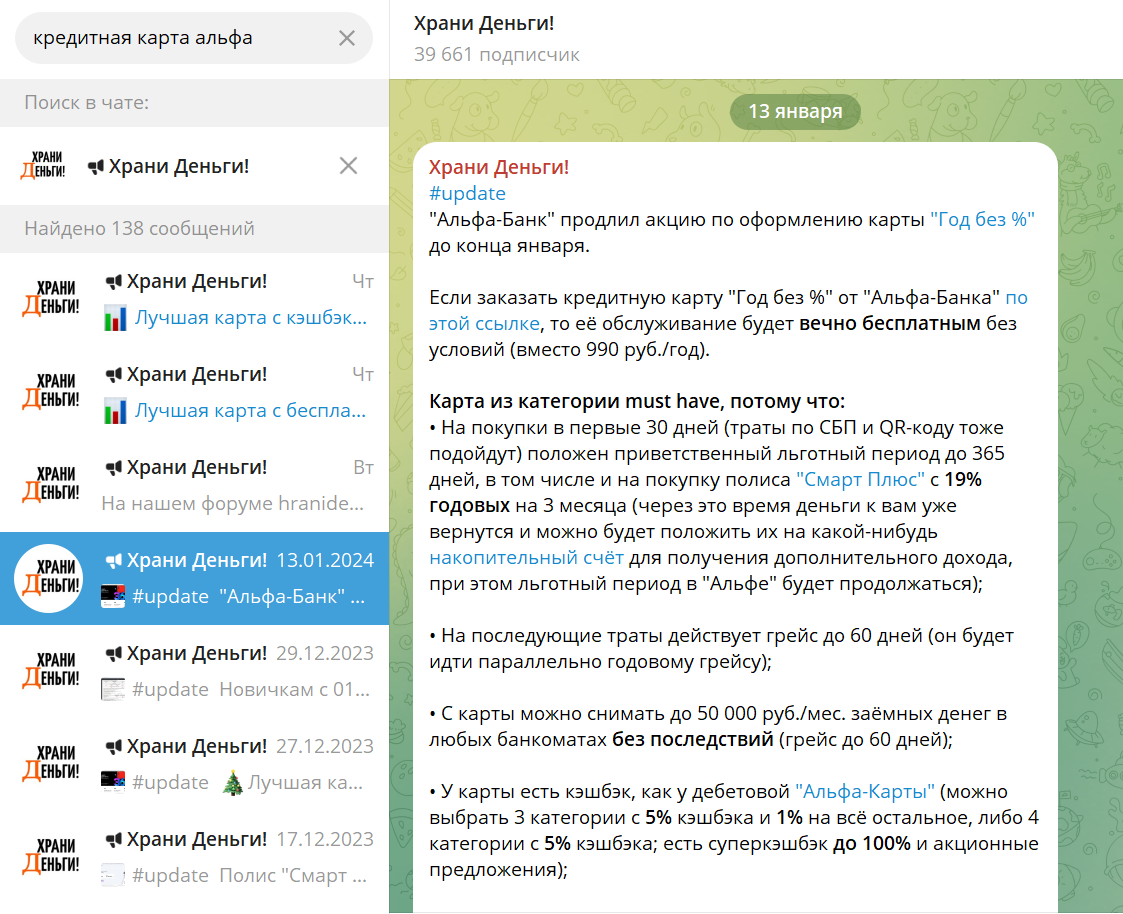1123x914 pixels.
Task: Click the 'Найдено 138 сообщений' results count
Action: point(139,228)
